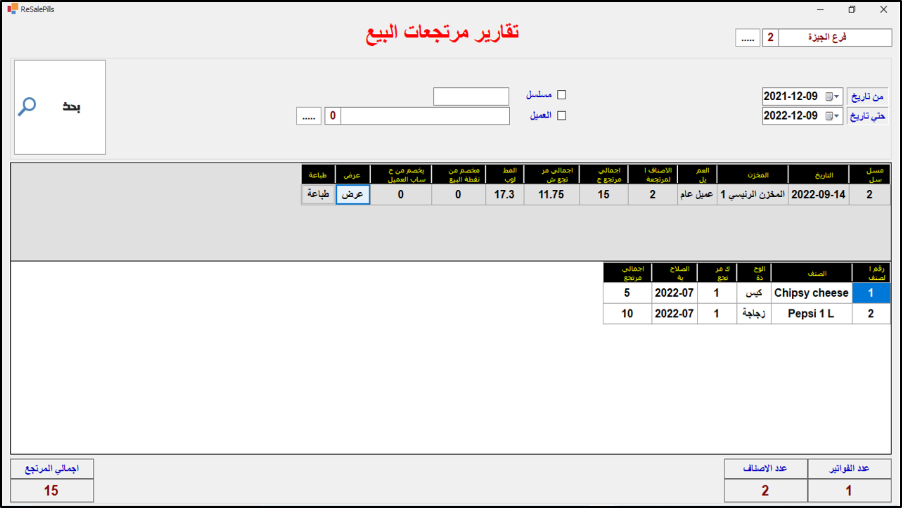Open calendar icon in the from-date picker
The image size is (902, 508).
tap(828, 96)
